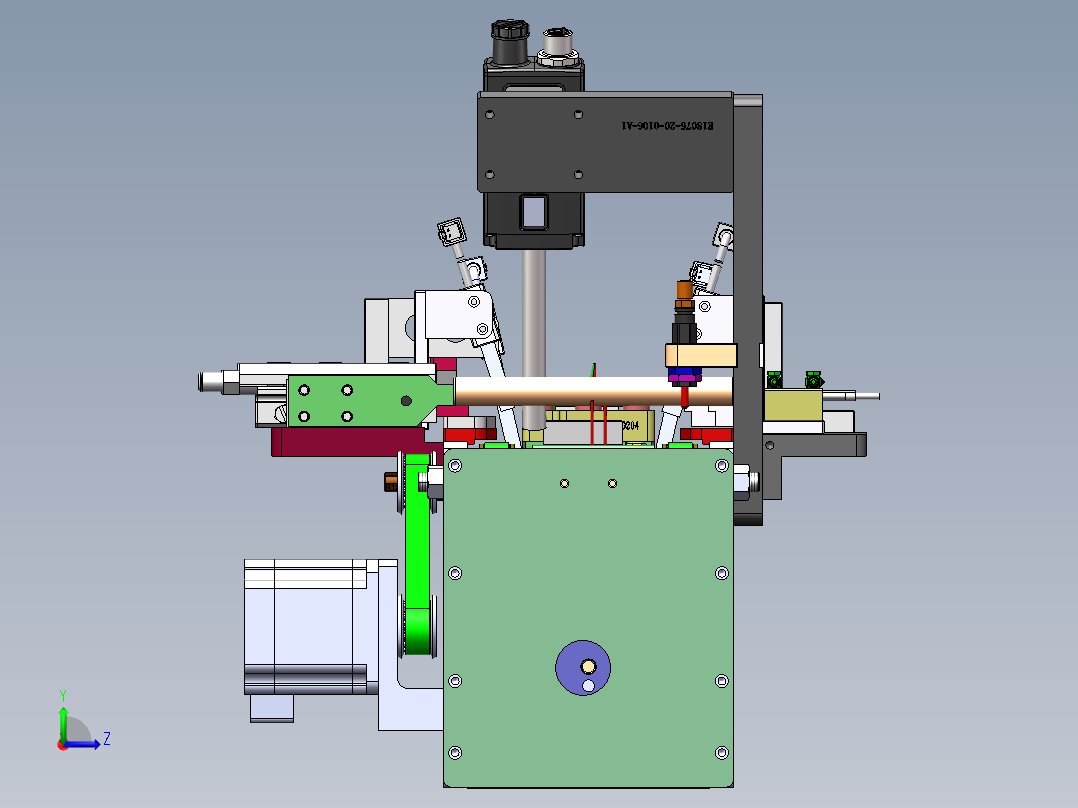Select the tall dark vertical support plate
The width and height of the screenshot is (1078, 808).
(748, 309)
